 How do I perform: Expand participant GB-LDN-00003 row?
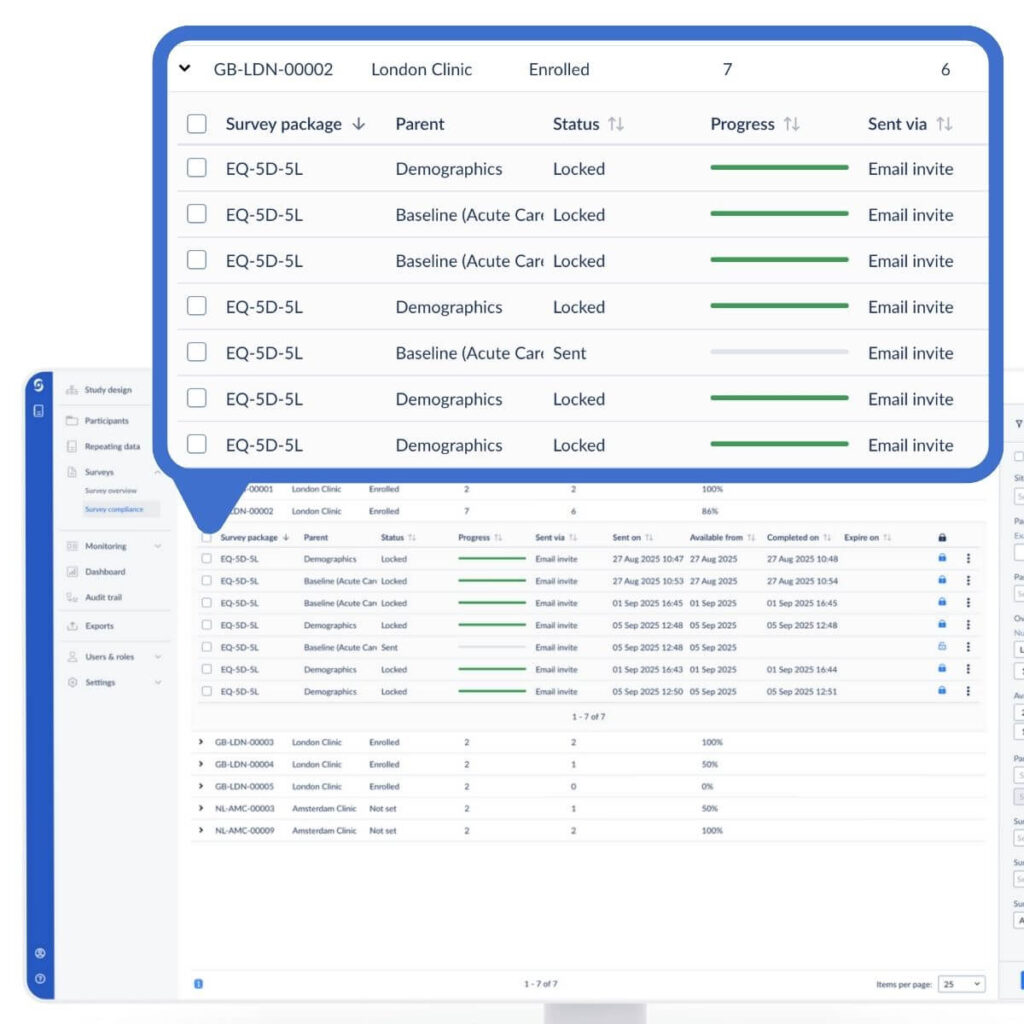201,743
